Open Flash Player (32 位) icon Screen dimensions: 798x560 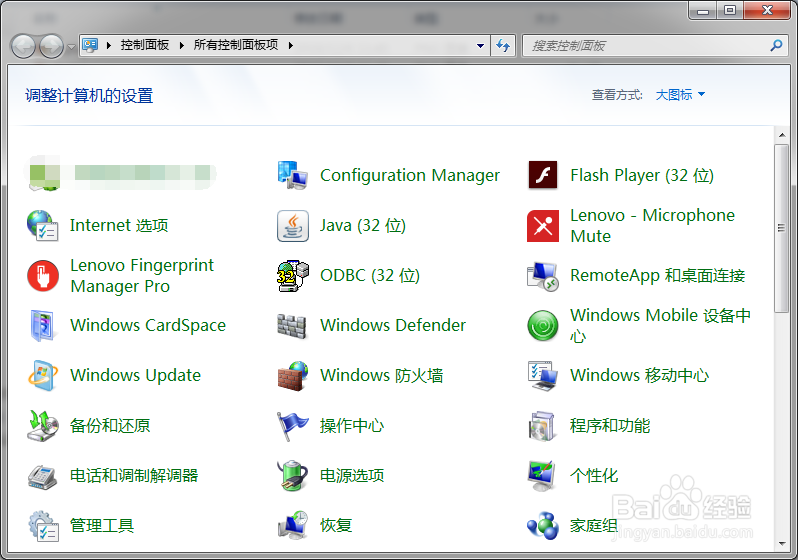point(543,175)
